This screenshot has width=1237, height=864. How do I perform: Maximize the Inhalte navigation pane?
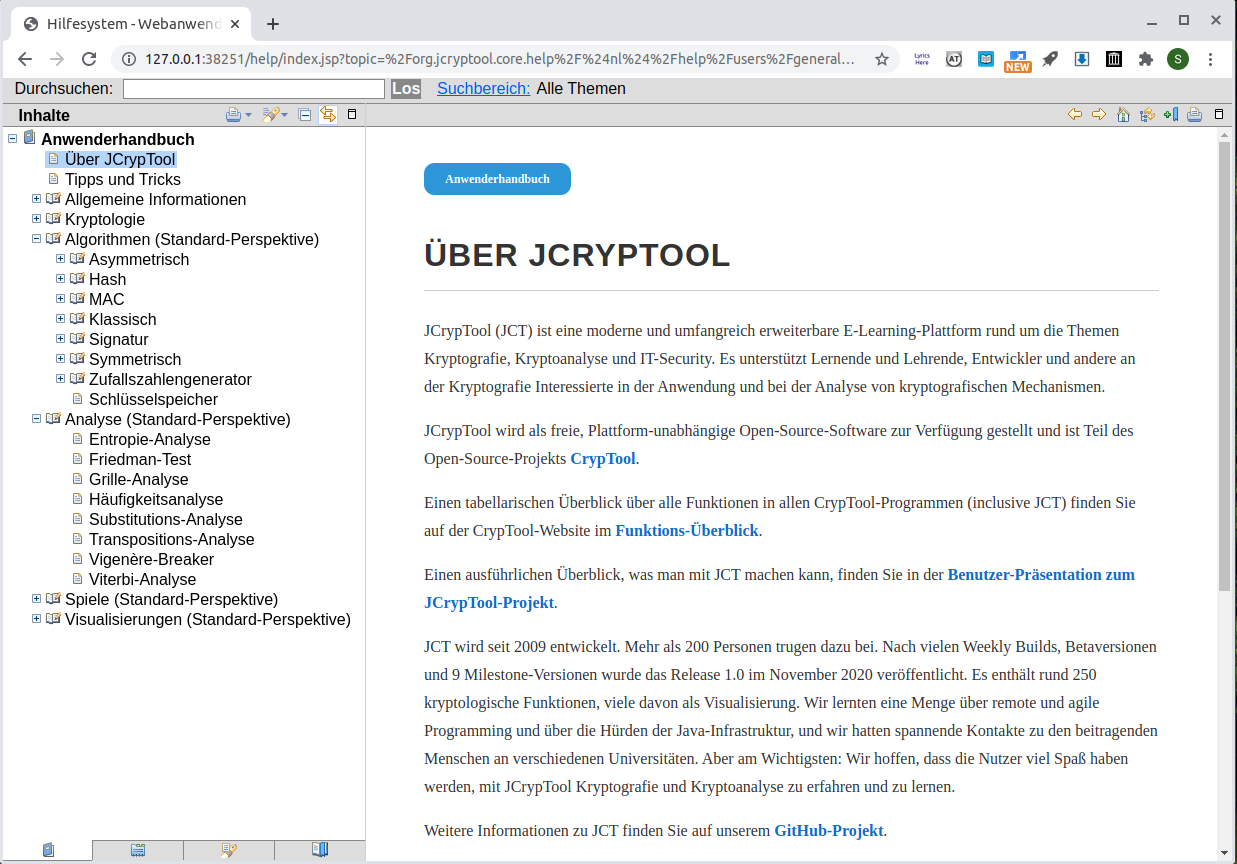(352, 114)
